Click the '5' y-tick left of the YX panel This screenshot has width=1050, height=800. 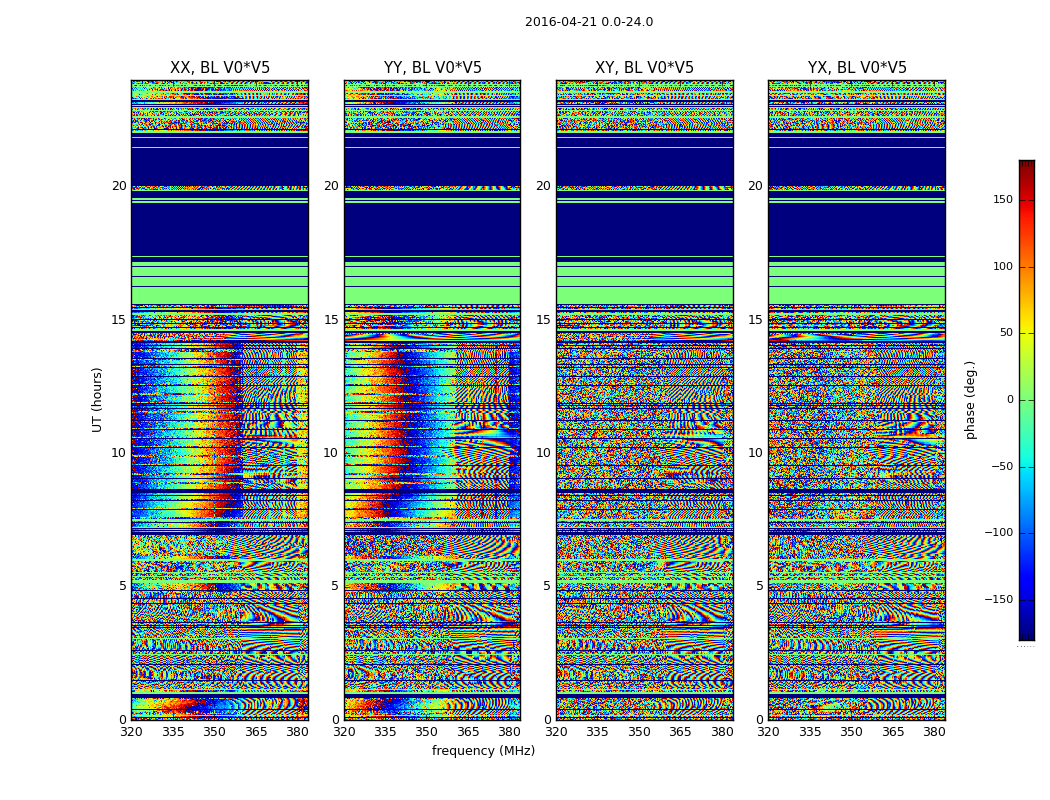tap(759, 586)
